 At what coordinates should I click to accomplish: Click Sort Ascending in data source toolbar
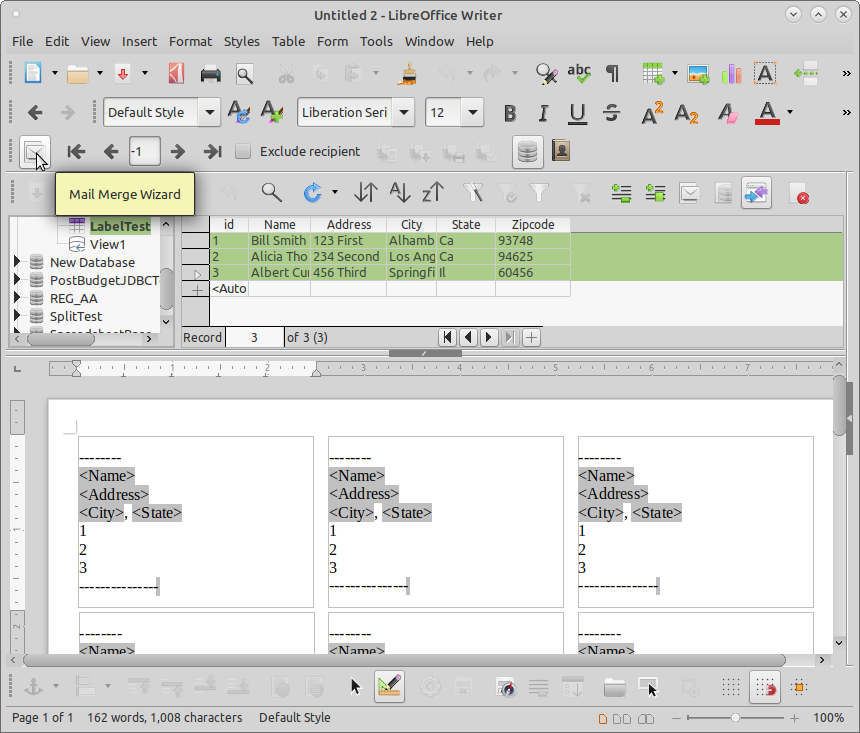(400, 192)
